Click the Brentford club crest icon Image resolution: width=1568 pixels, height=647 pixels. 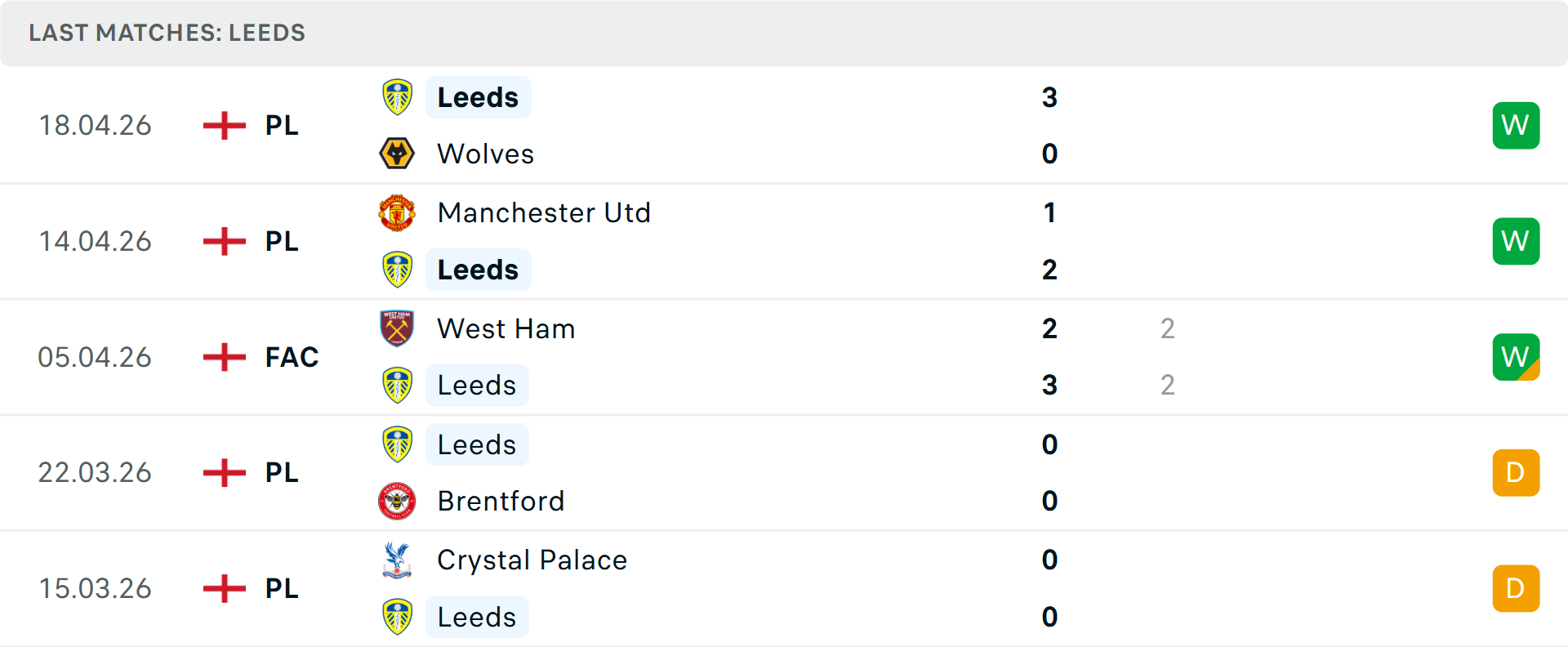click(397, 501)
